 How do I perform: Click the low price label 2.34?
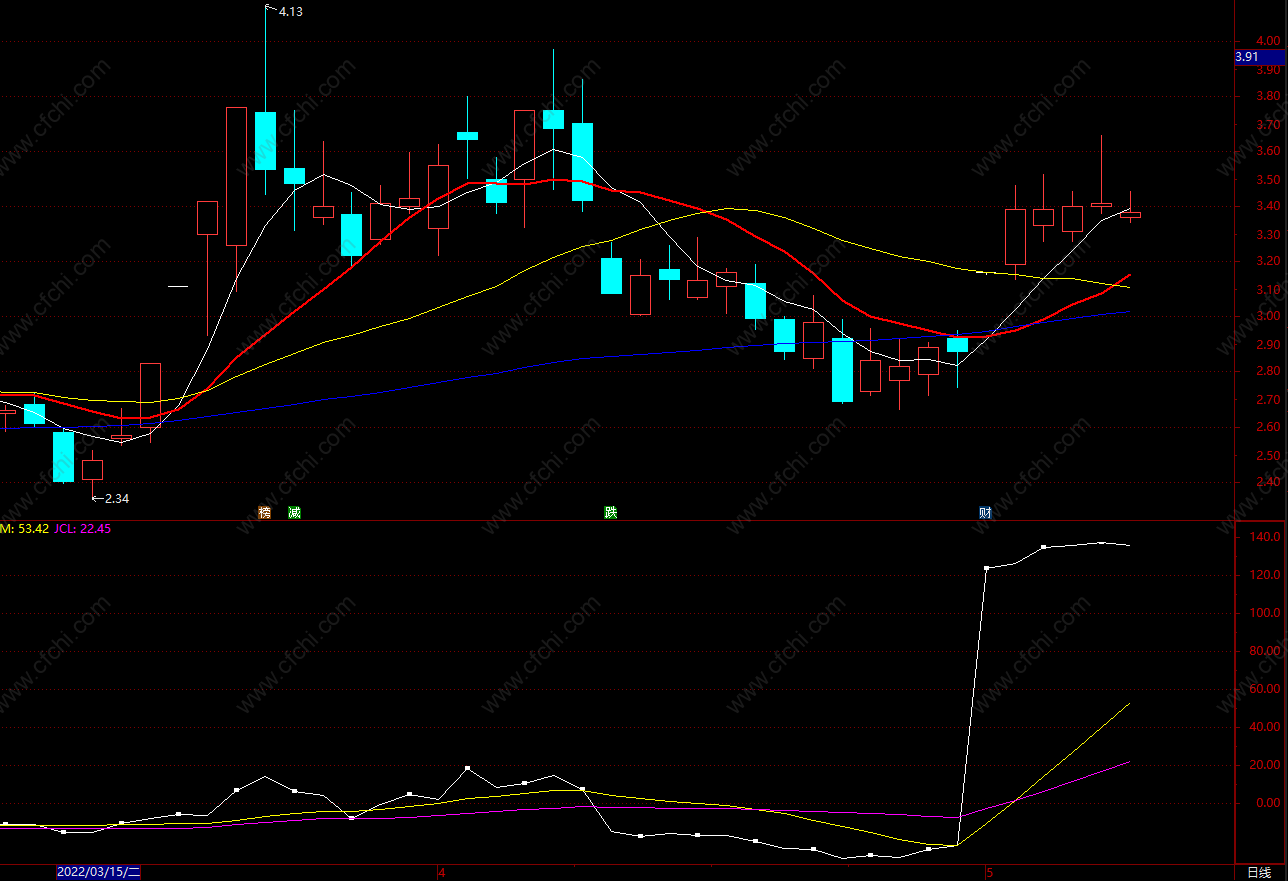(117, 498)
